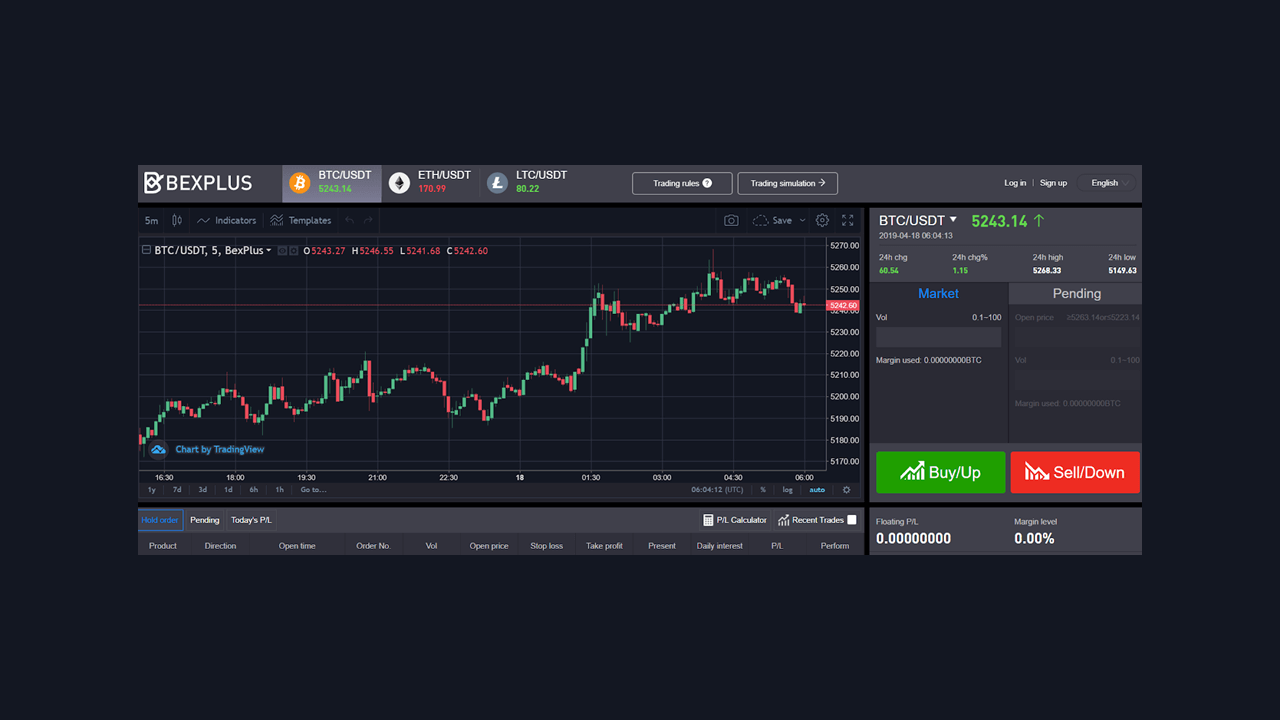Screen dimensions: 1280x720
Task: Toggle fullscreen chart mode
Action: click(848, 220)
